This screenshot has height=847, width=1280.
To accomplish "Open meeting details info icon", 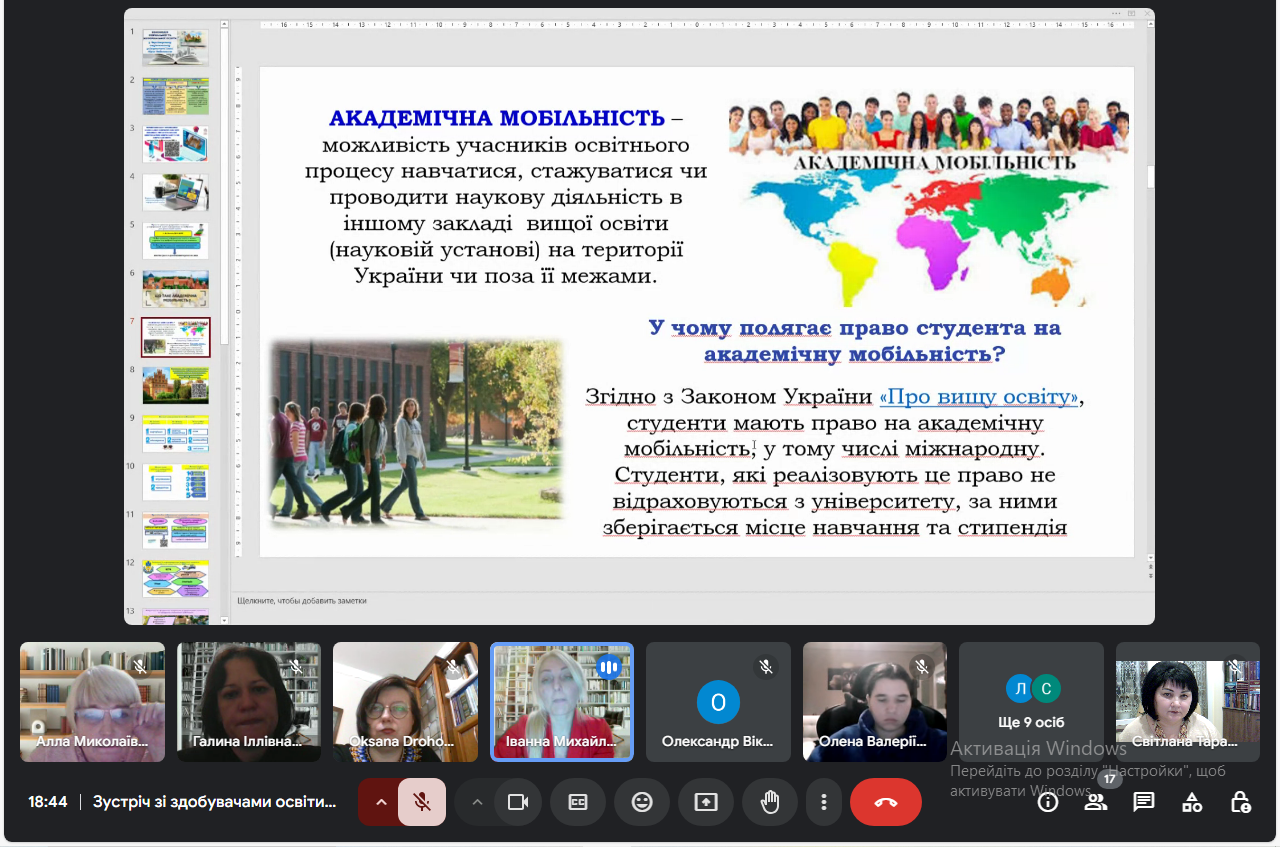I will point(1048,802).
